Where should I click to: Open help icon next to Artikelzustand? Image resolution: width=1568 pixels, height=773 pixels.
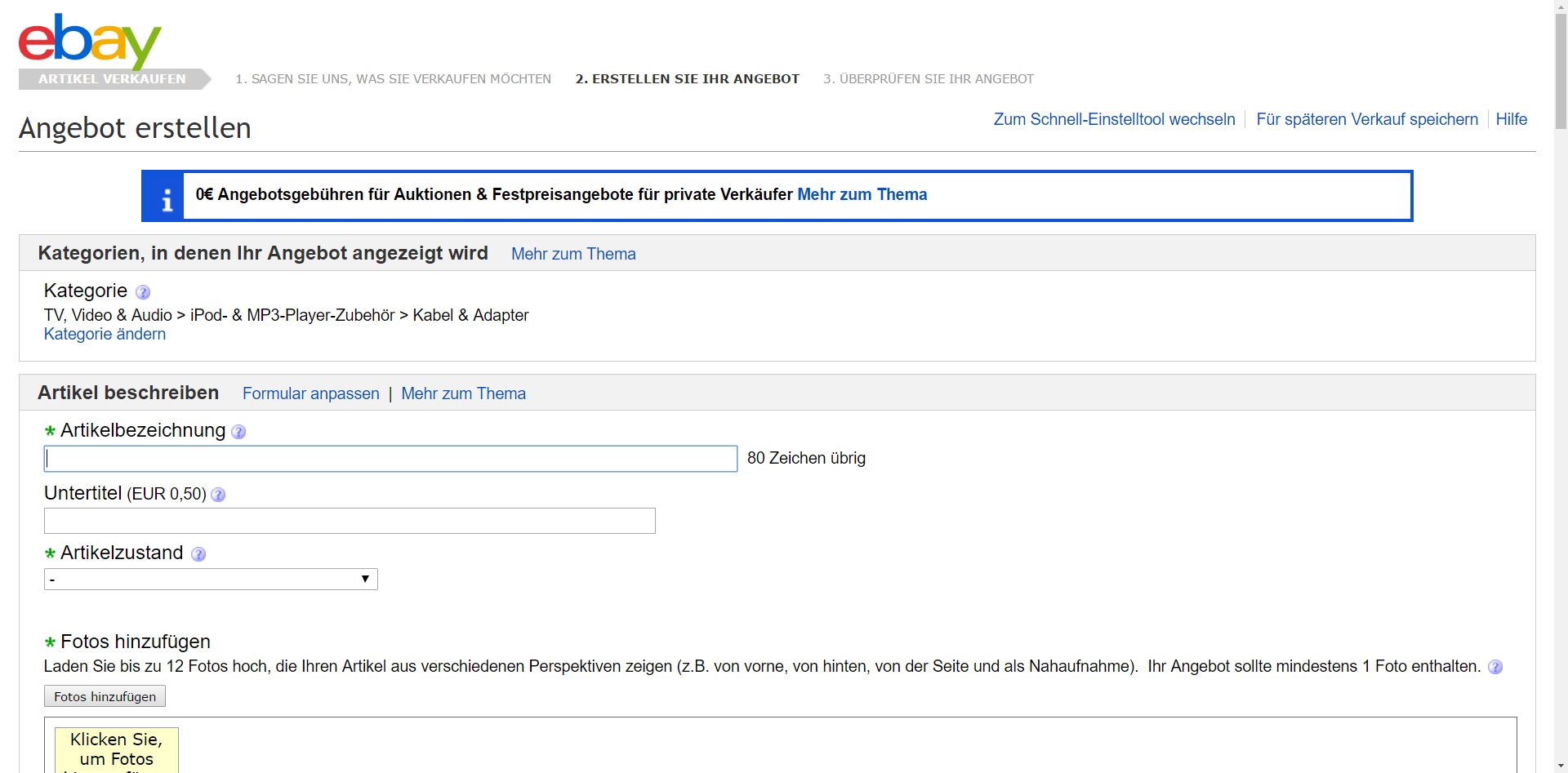198,554
